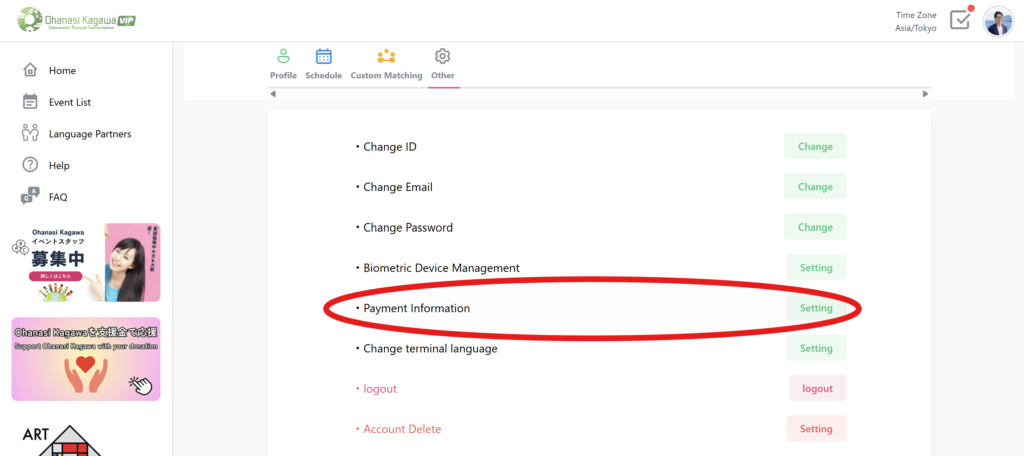Switch to the Profile tab

[x=283, y=64]
